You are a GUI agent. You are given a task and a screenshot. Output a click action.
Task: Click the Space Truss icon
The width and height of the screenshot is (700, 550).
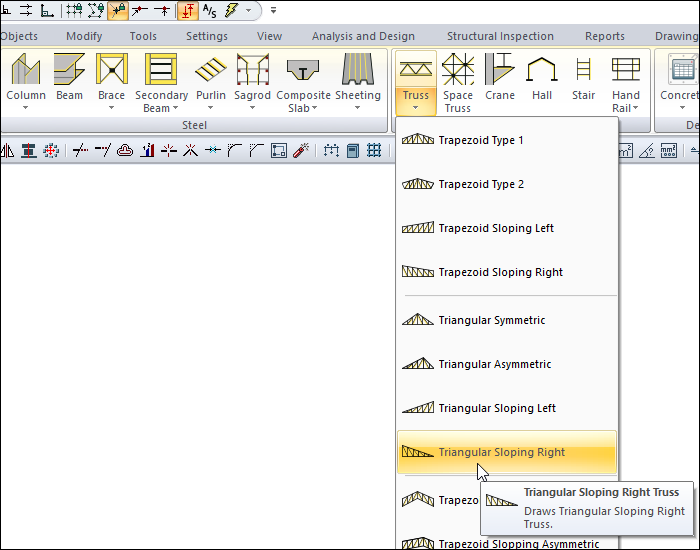click(458, 72)
